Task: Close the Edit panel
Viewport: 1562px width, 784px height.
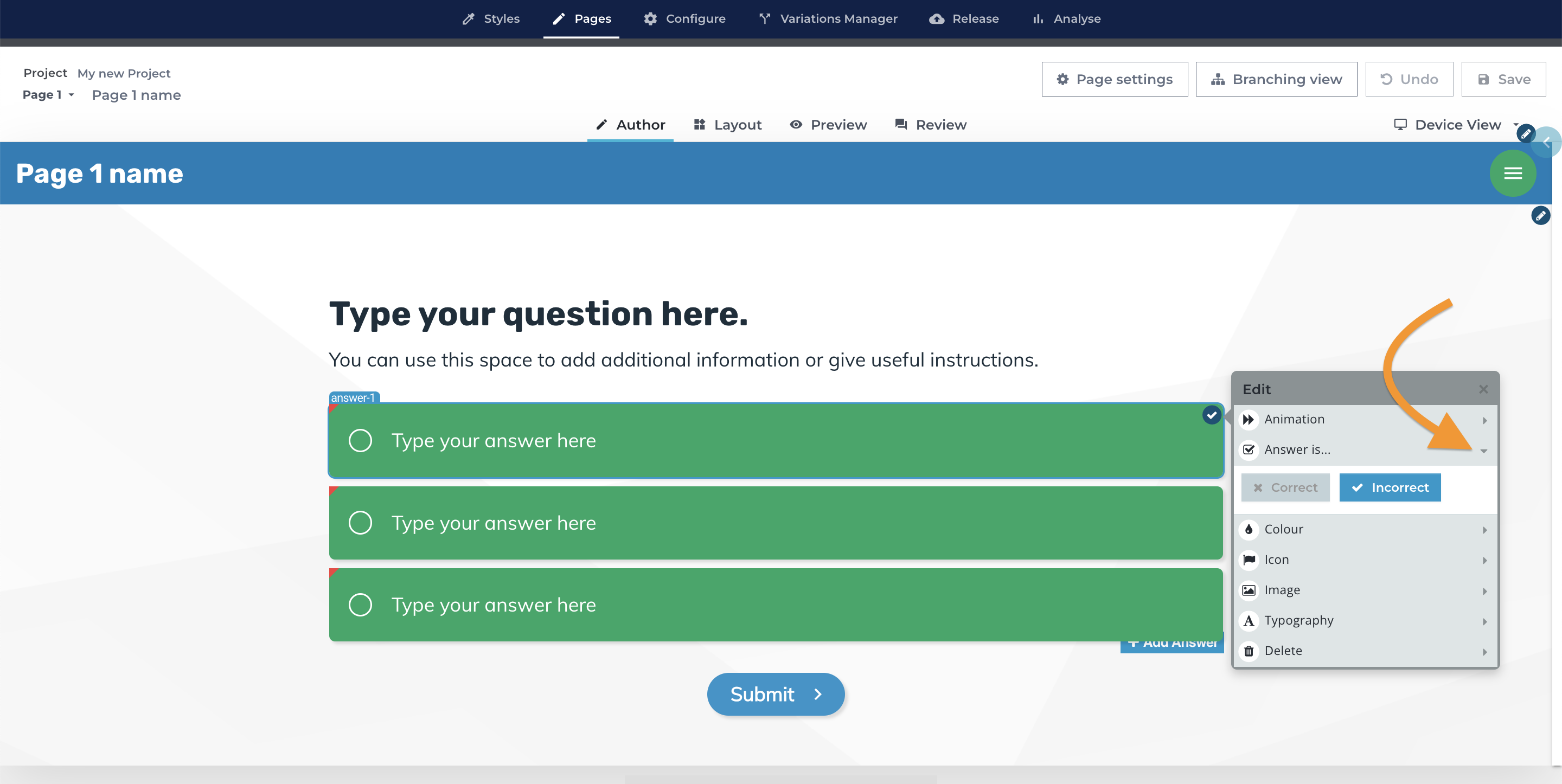Action: point(1483,389)
